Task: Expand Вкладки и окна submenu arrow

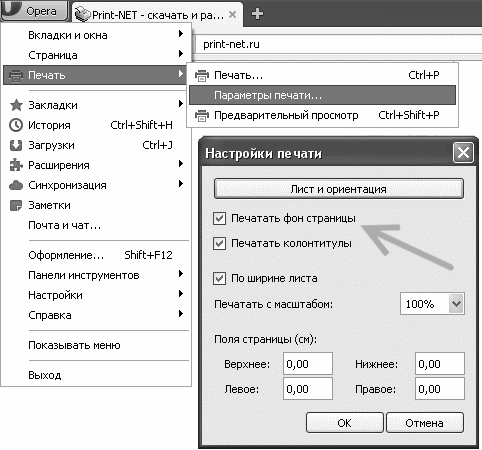Action: point(180,33)
